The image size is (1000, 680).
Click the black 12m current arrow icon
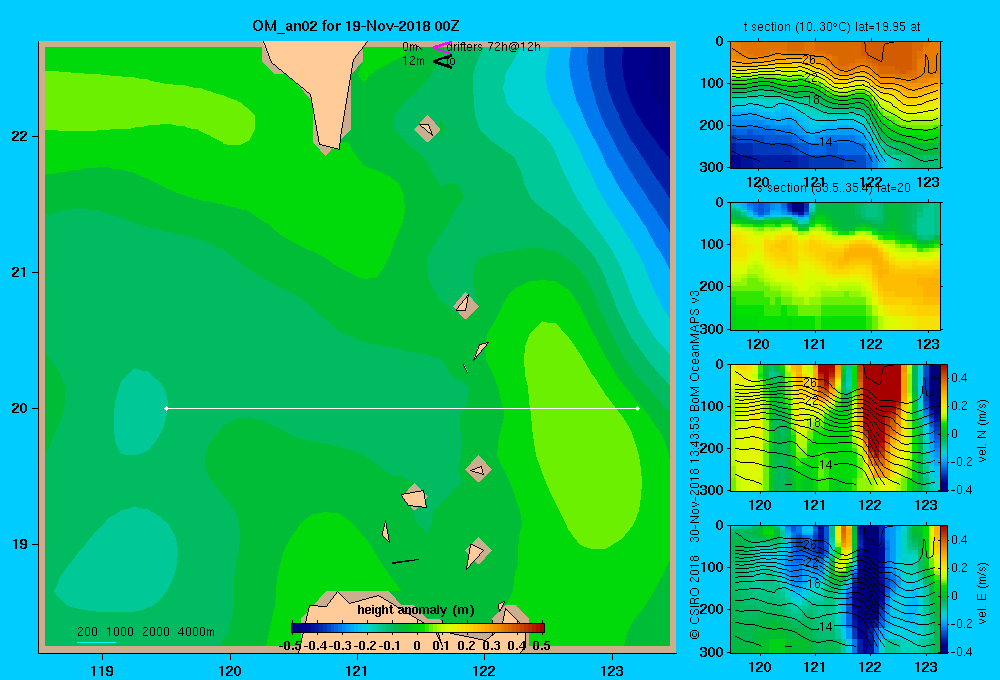pyautogui.click(x=443, y=62)
